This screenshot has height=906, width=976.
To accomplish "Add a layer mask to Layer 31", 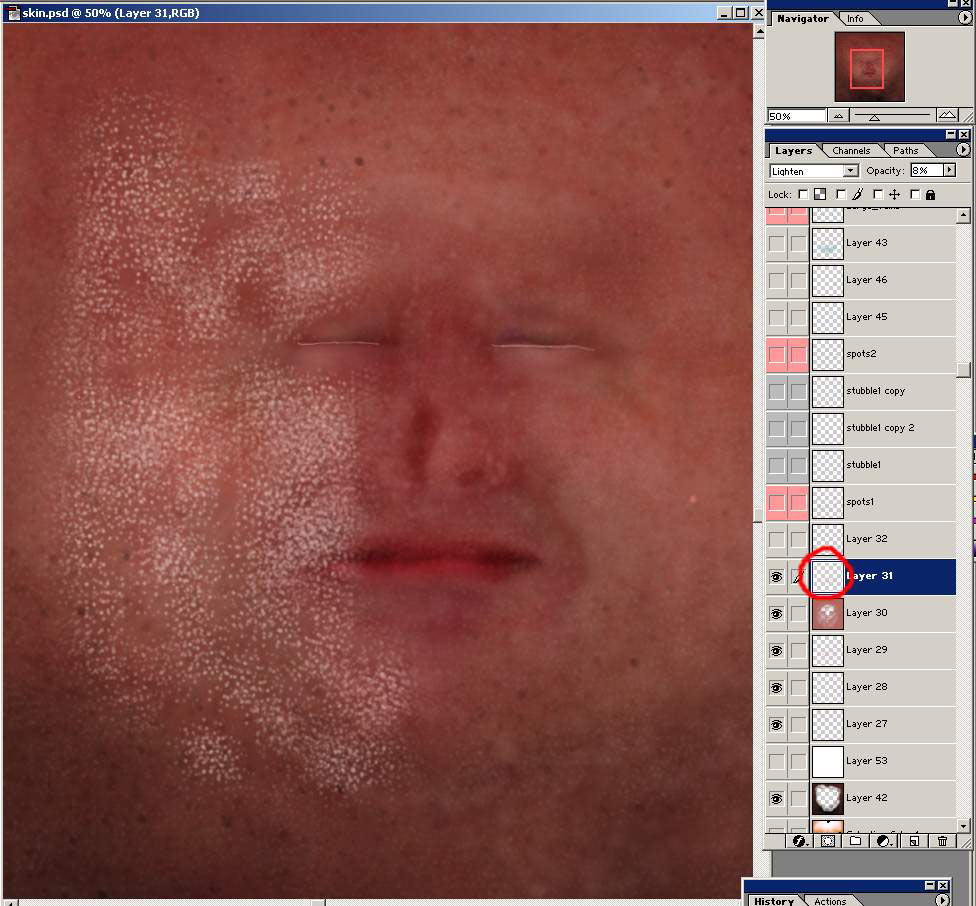I will 828,841.
